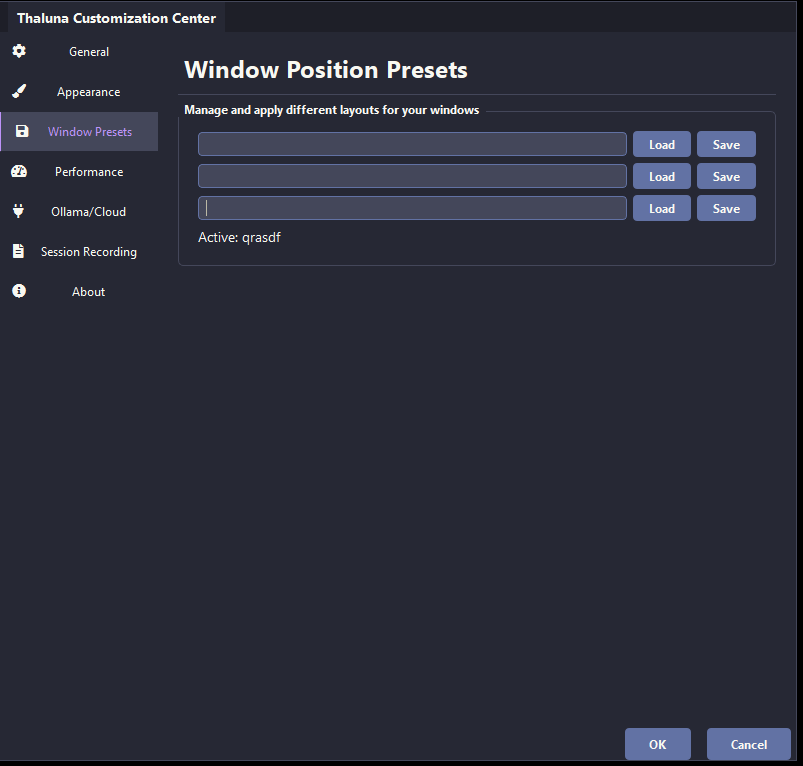Click the Performance gauge icon

coord(19,171)
